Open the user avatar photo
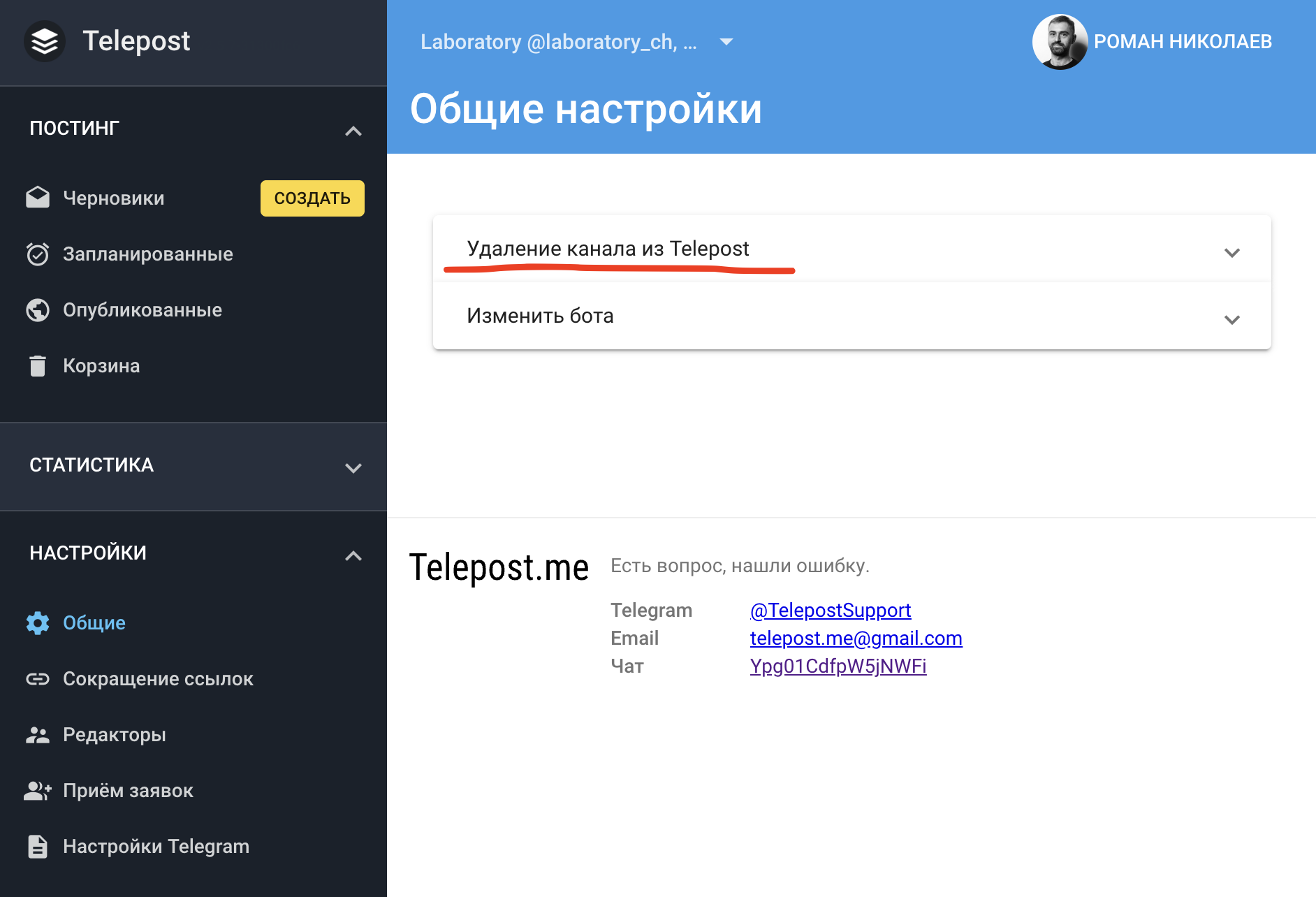 (x=1060, y=41)
